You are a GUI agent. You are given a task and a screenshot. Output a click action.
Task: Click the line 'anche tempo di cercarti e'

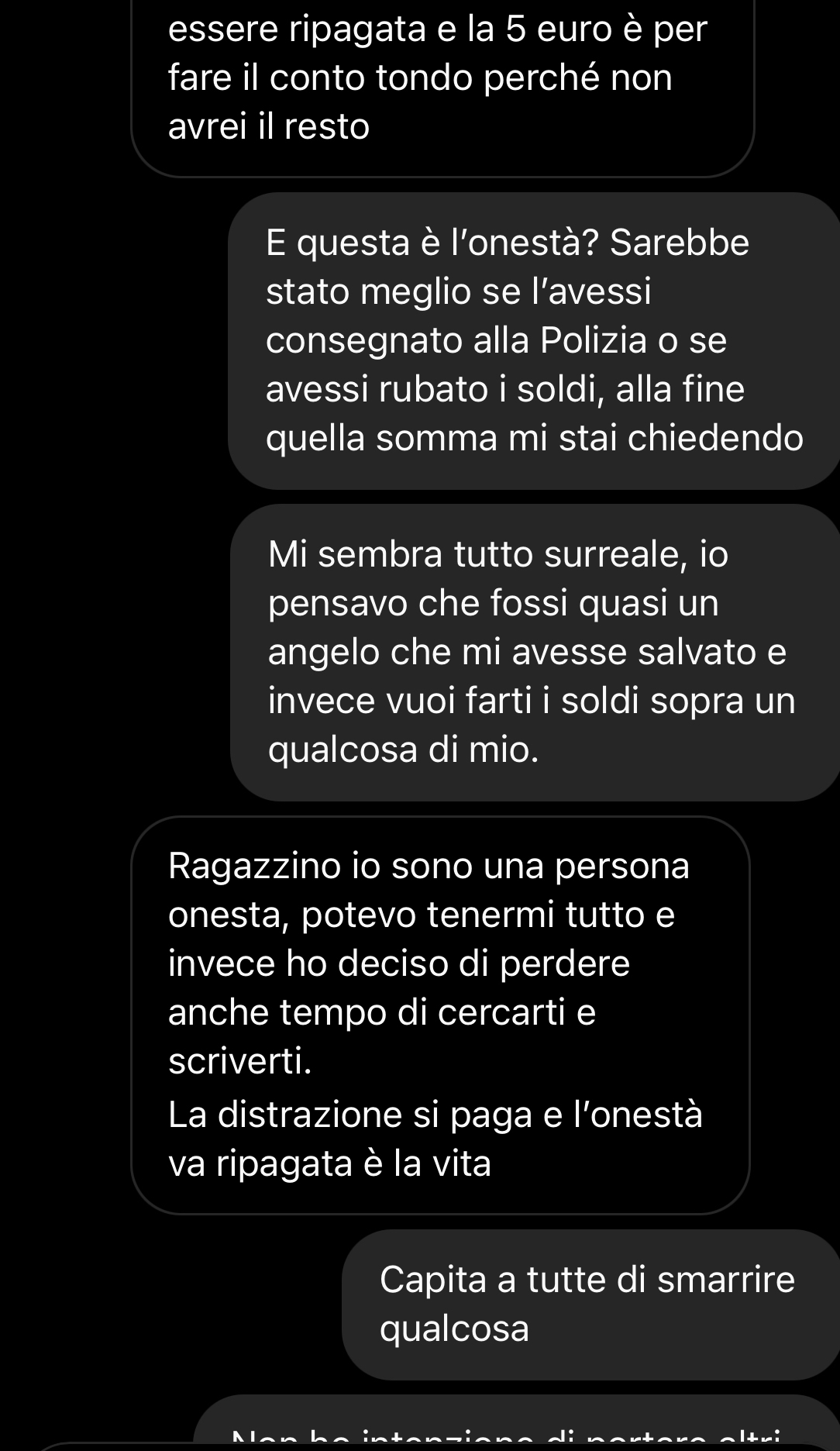point(382,1012)
